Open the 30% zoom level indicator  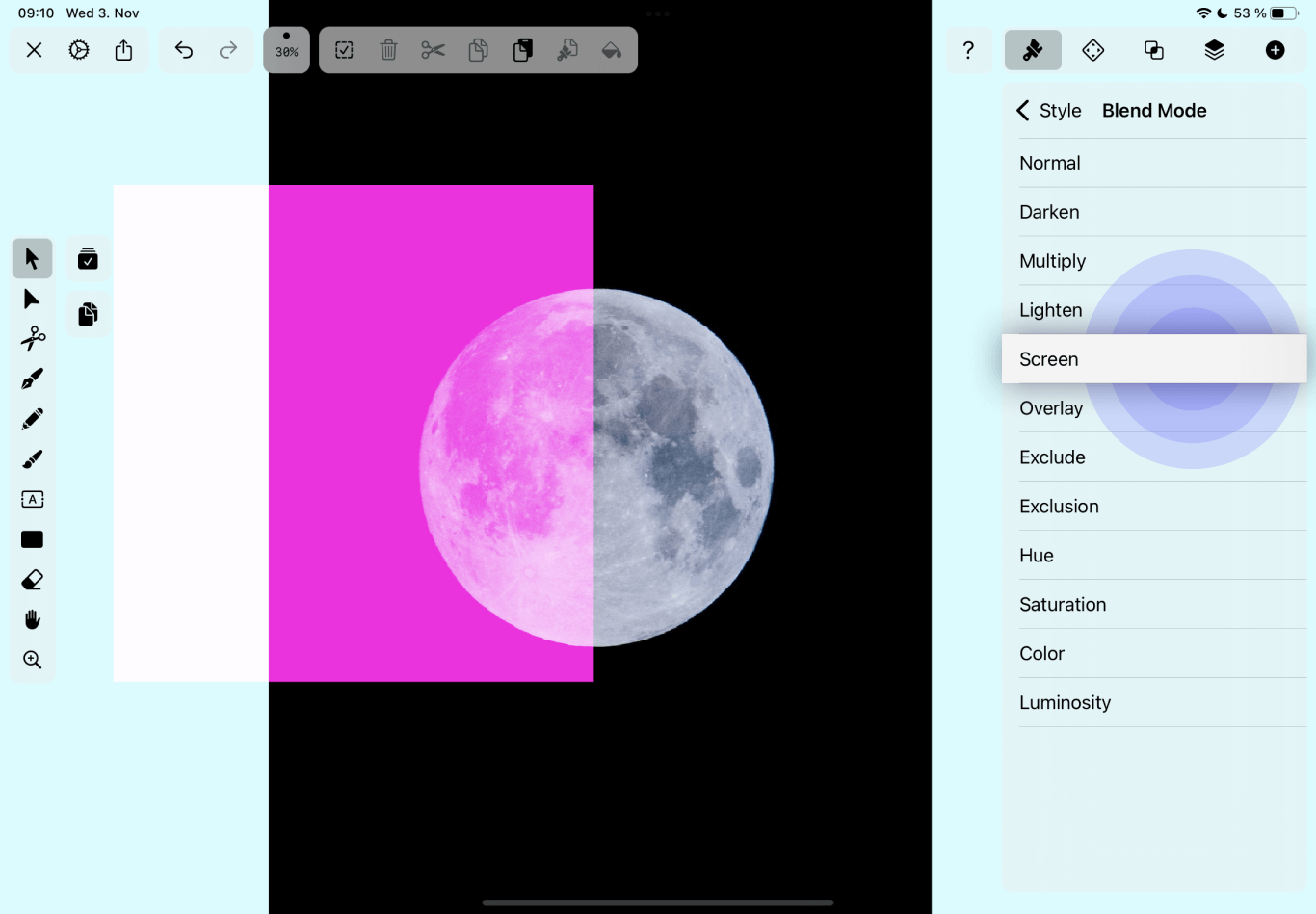click(x=287, y=50)
